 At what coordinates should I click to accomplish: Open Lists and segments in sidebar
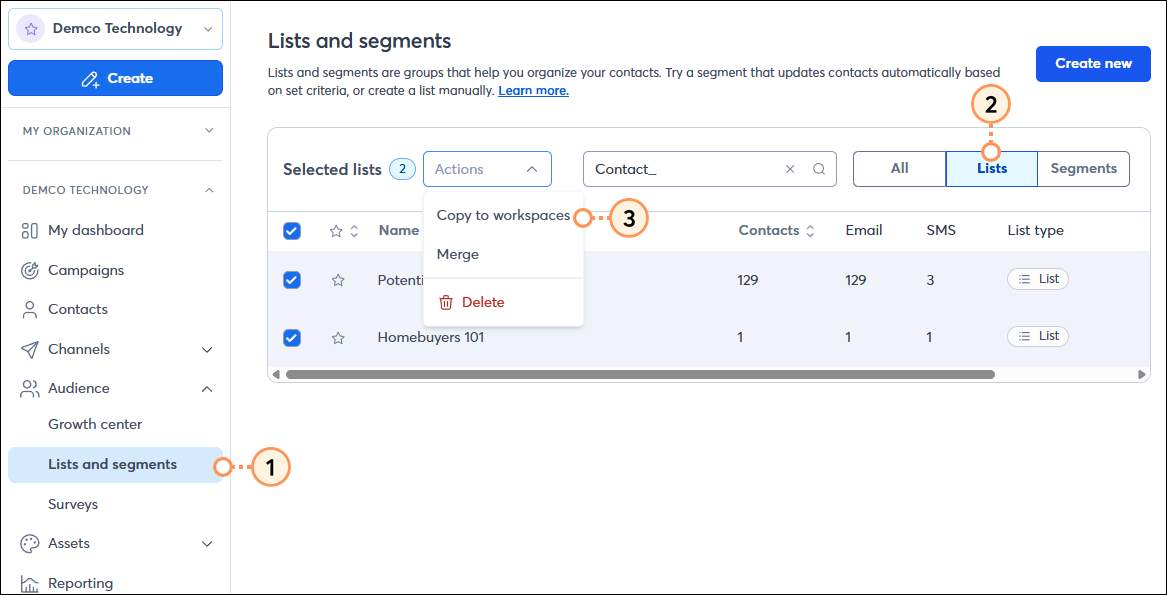[x=115, y=465]
